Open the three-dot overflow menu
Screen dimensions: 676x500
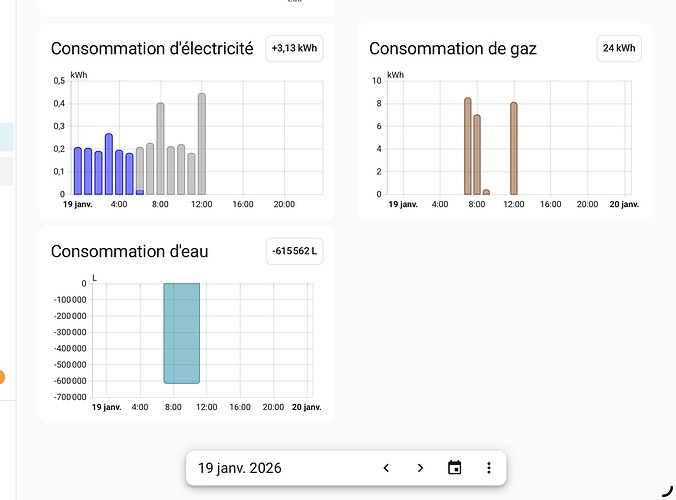click(x=489, y=468)
